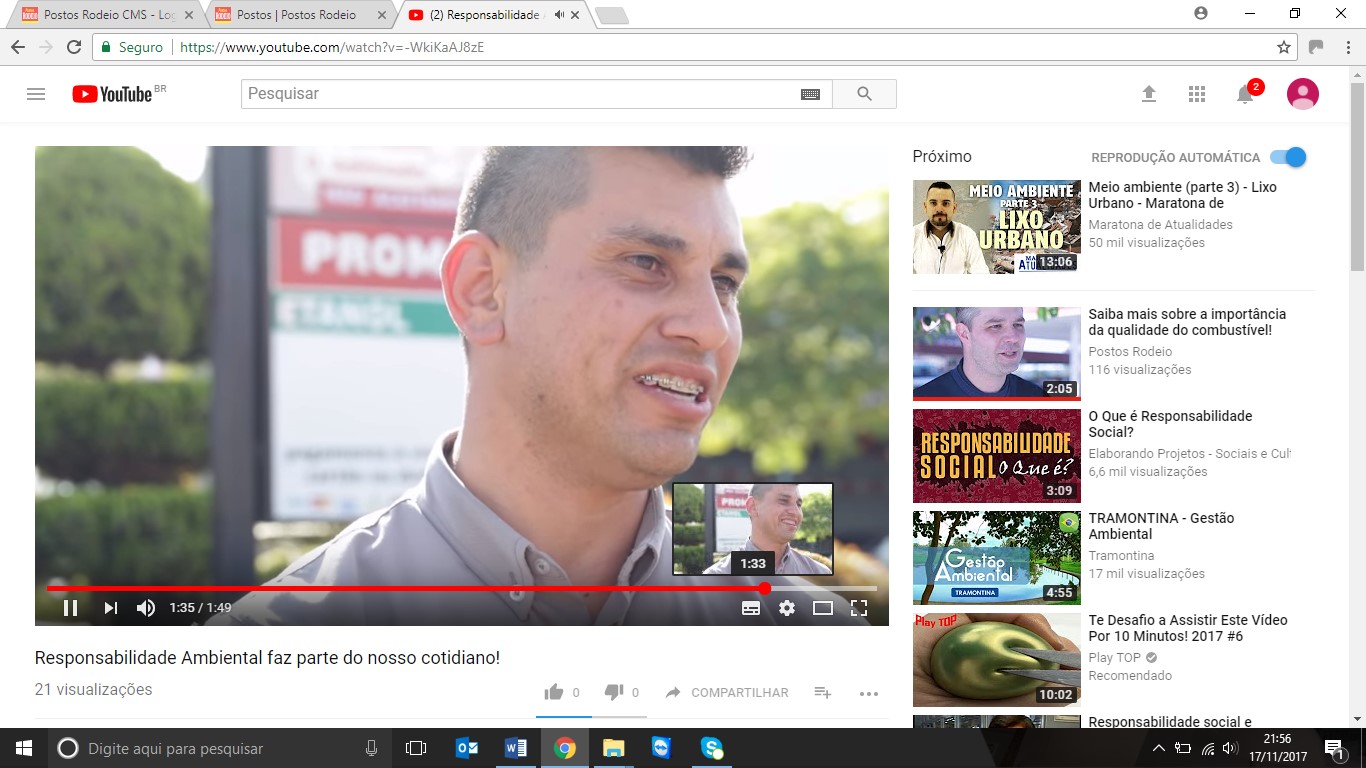
Task: Open the taskbar clock showing 21:56
Action: (1277, 748)
